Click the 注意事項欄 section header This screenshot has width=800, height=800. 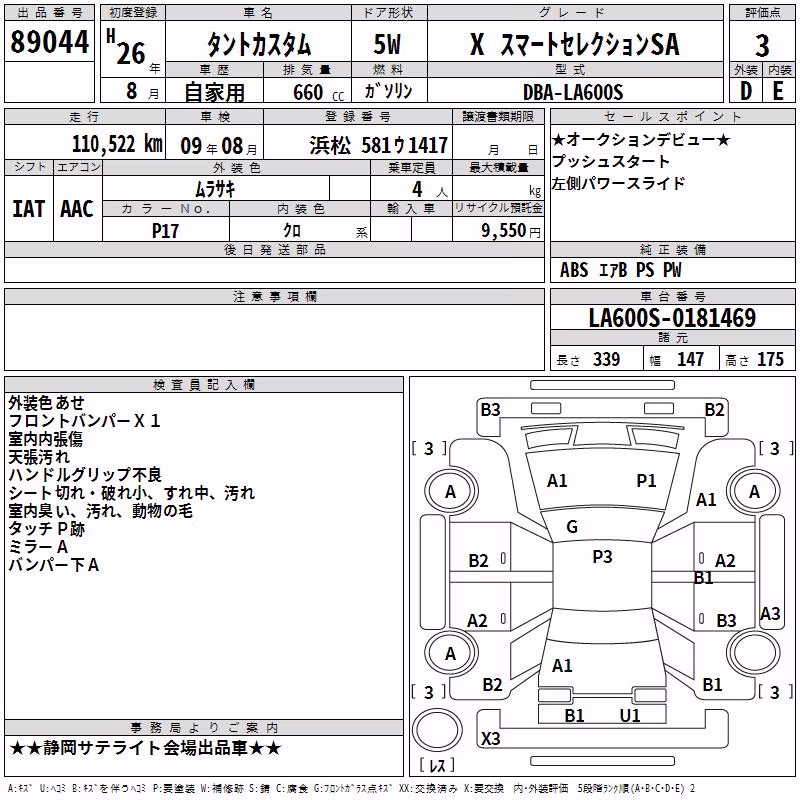tap(275, 296)
